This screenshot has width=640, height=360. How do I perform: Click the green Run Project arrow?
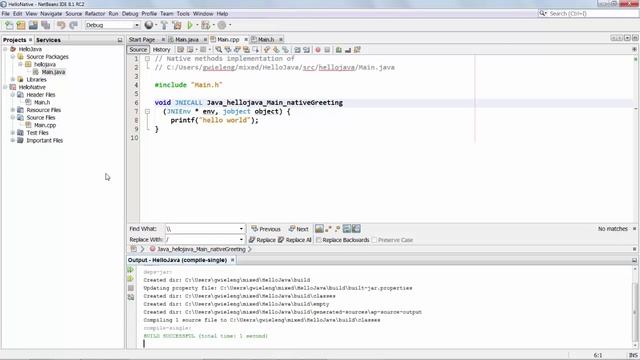(x=190, y=25)
